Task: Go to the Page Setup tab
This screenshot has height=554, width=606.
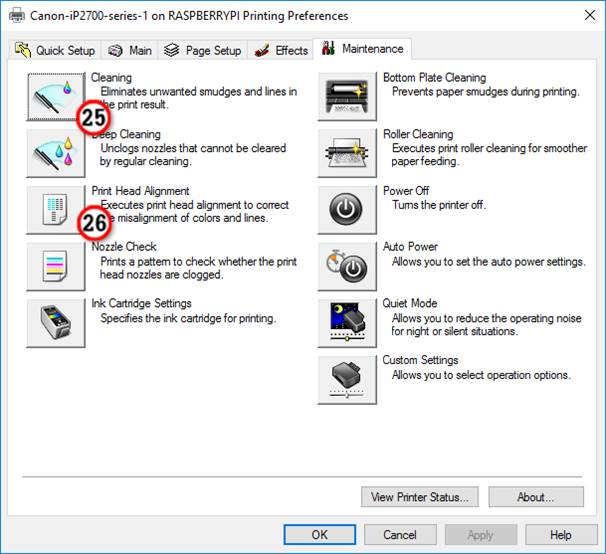Action: pos(203,50)
